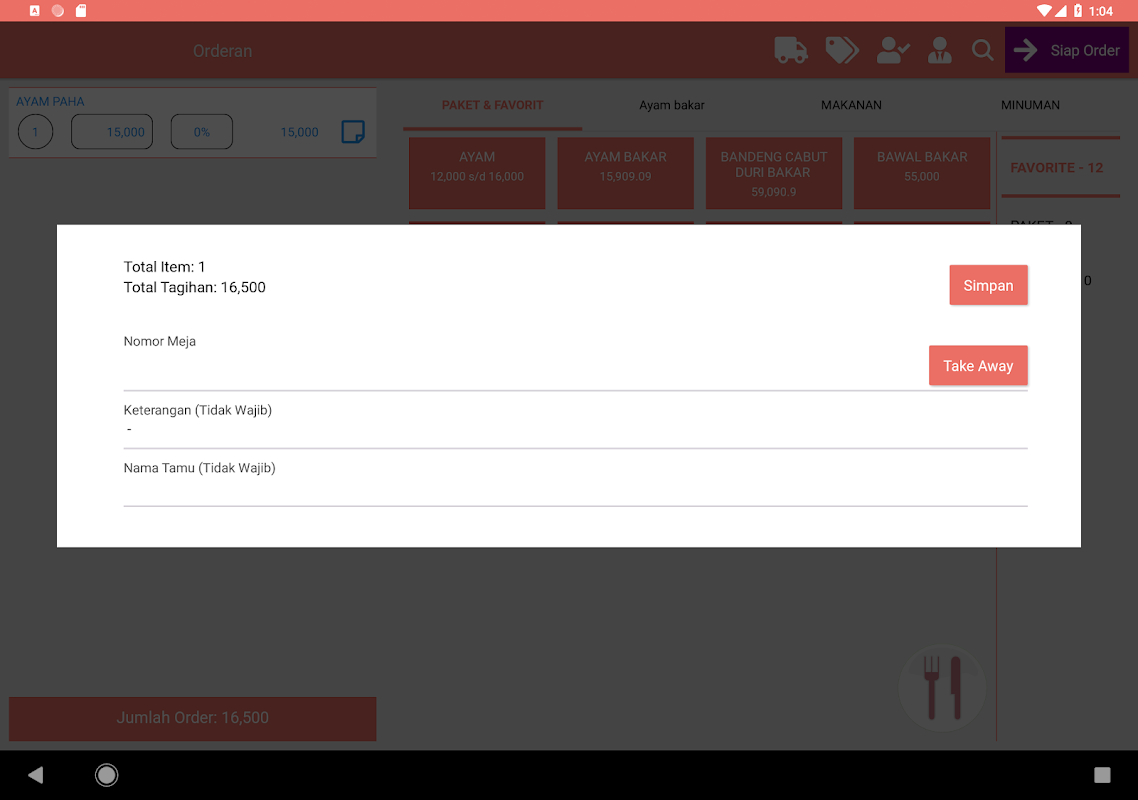Tap the 0% discount box
This screenshot has width=1138, height=800.
click(x=202, y=132)
